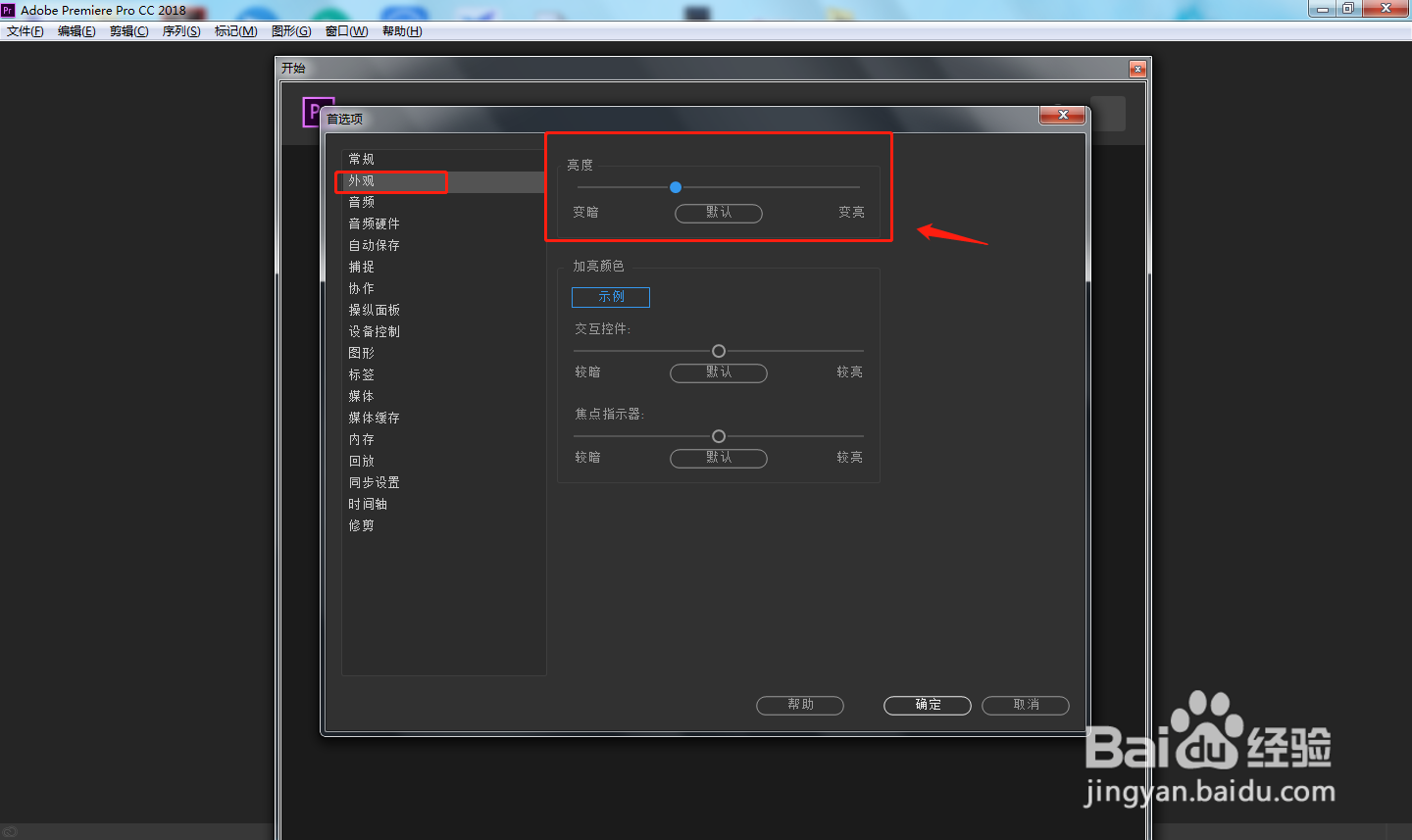Select 协作 preferences category
This screenshot has width=1412, height=840.
coord(443,288)
